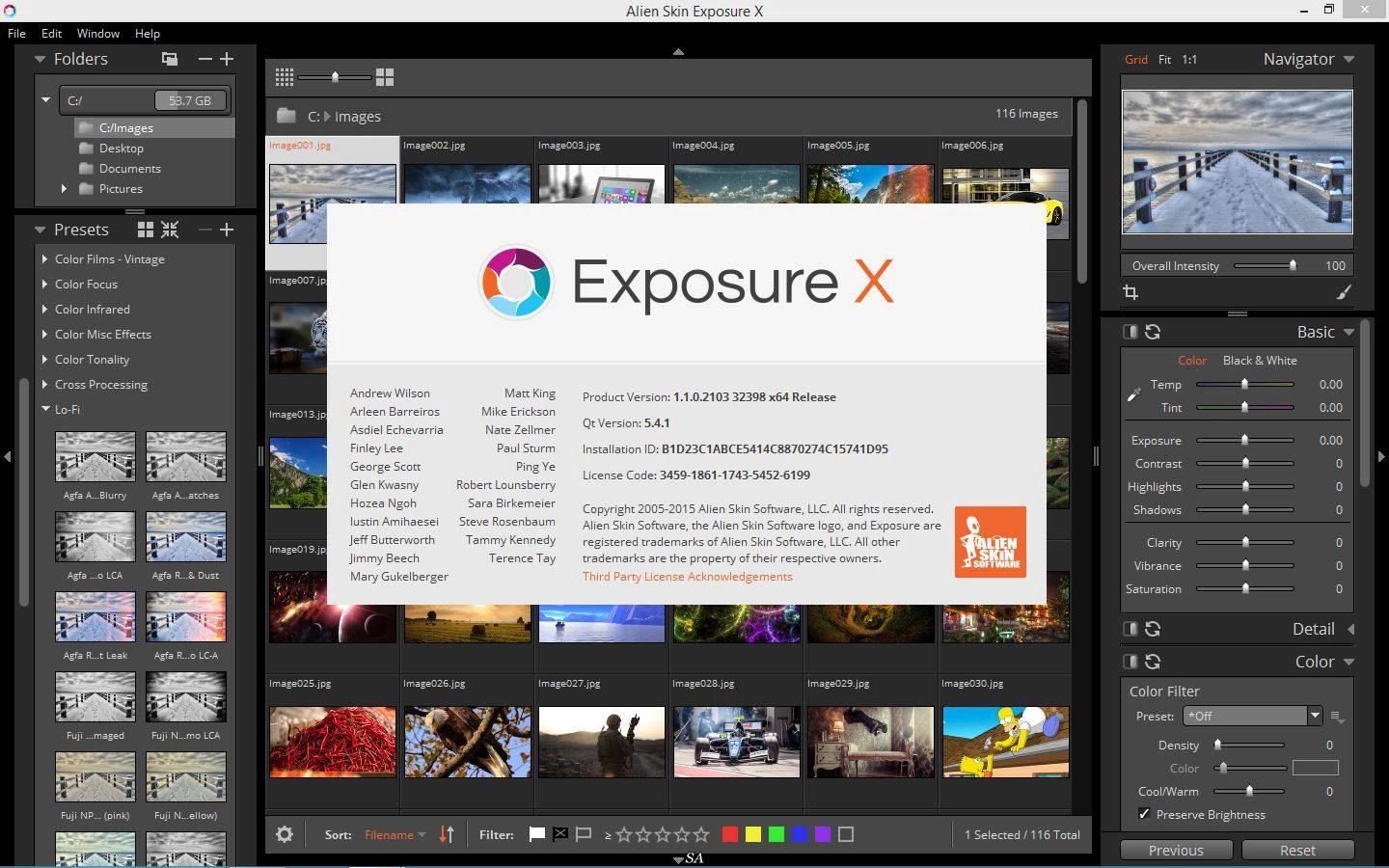Filter by red color label
The image size is (1389, 868).
click(730, 834)
